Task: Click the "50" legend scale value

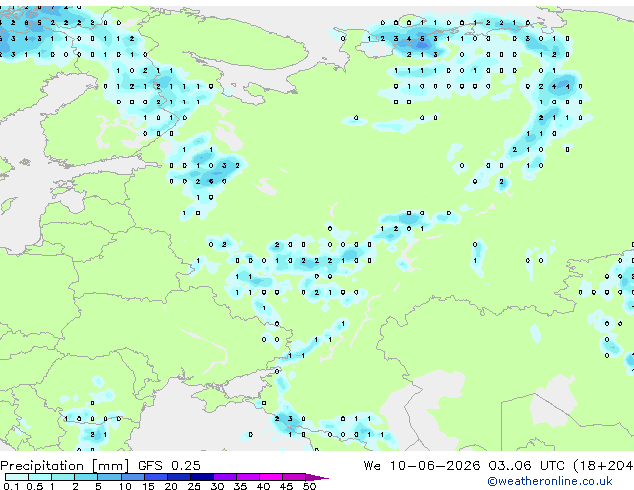Action: pyautogui.click(x=310, y=486)
